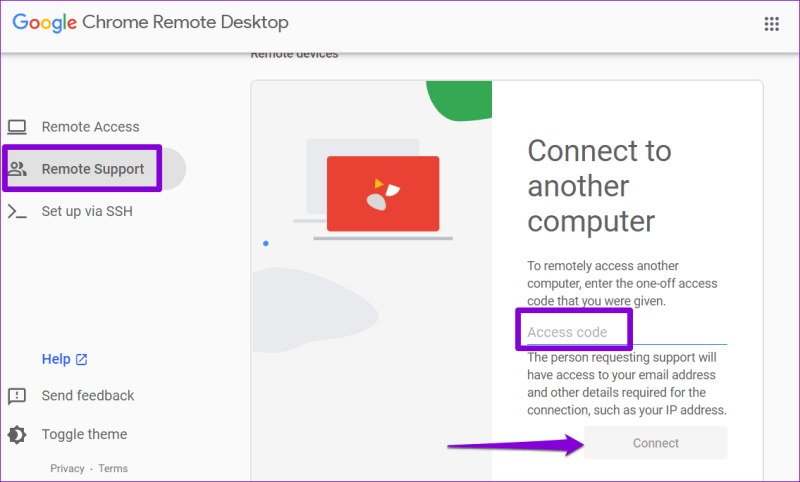This screenshot has height=482, width=800.
Task: Click the Connect to another computer heading
Action: 599,186
